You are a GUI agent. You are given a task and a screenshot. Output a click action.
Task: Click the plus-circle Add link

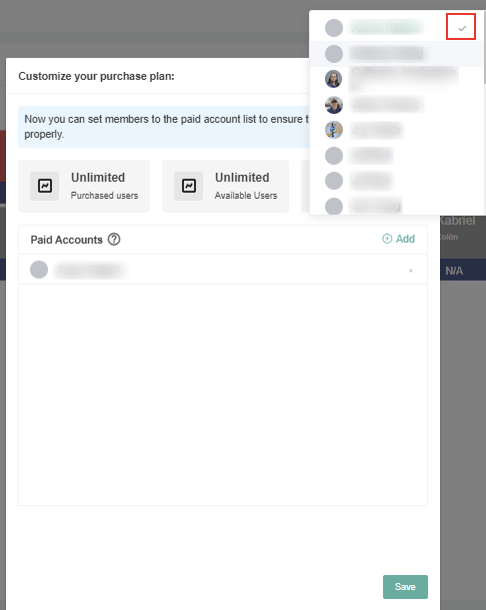point(398,238)
